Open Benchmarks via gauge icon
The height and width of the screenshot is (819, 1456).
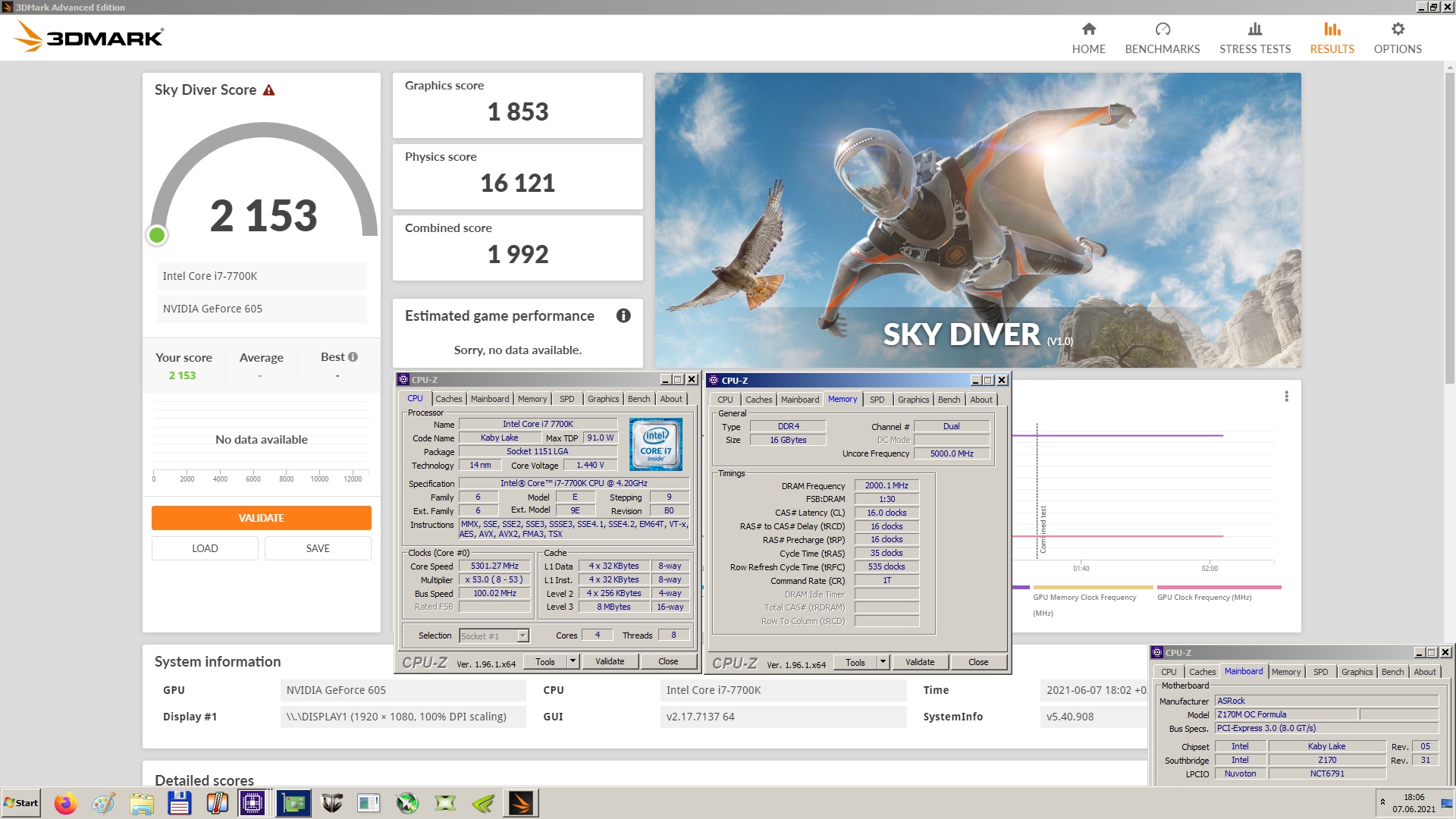click(1163, 29)
